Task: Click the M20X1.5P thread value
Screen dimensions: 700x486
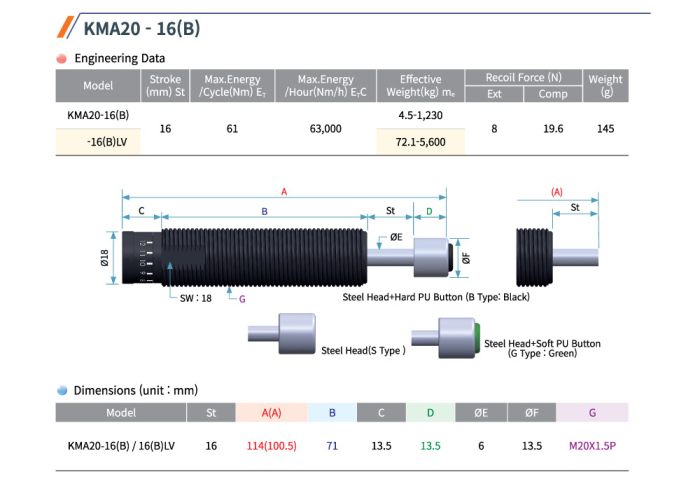Action: [592, 446]
